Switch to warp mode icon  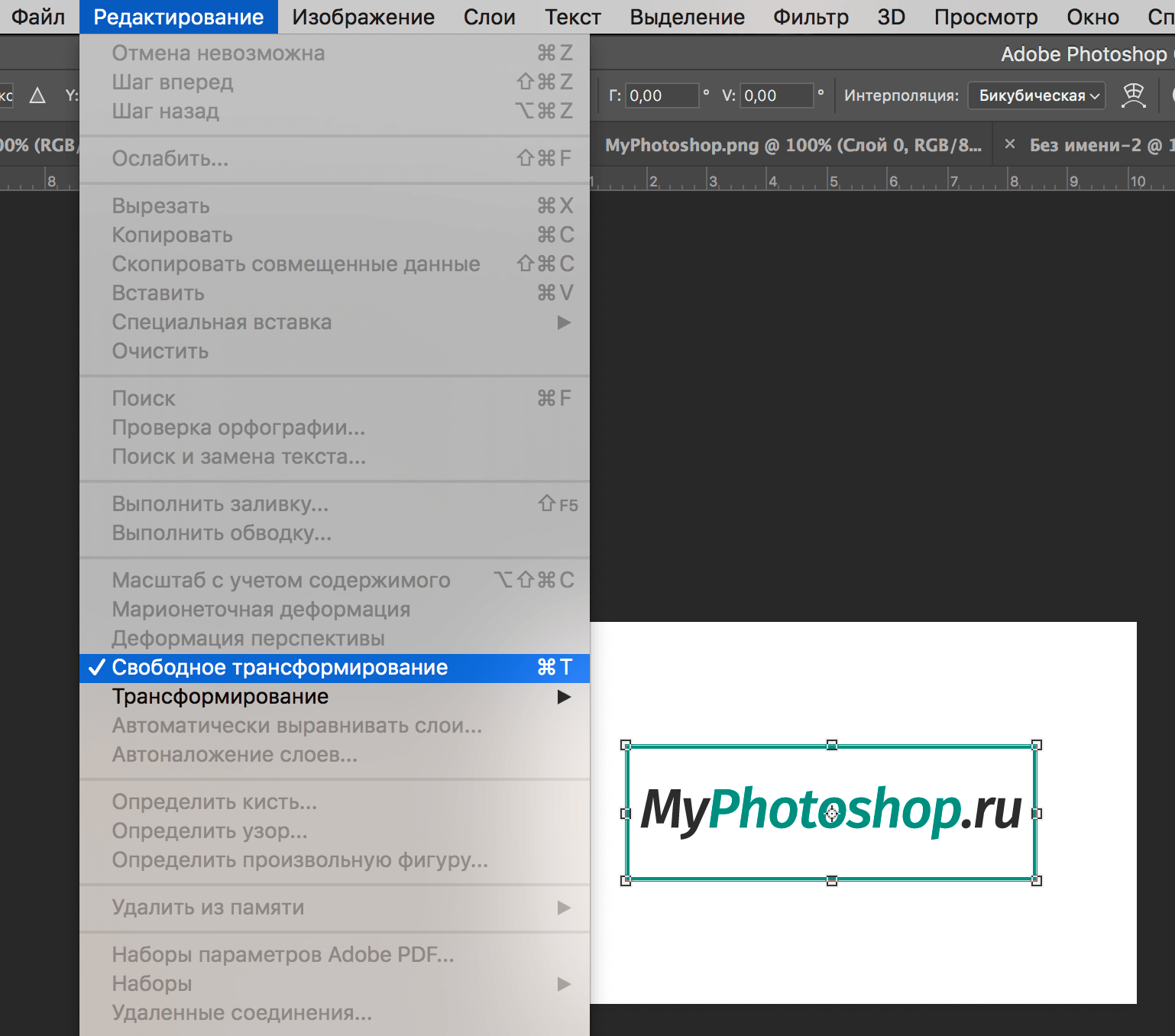[1134, 96]
